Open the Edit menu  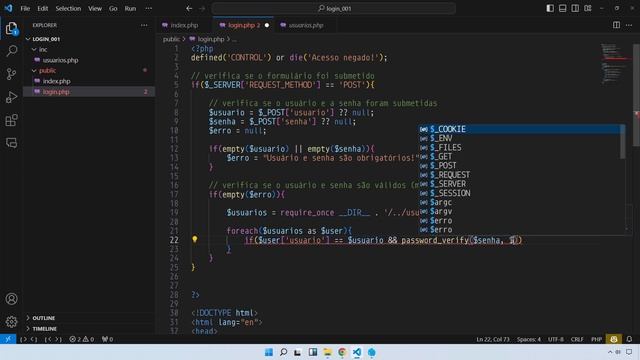point(42,8)
